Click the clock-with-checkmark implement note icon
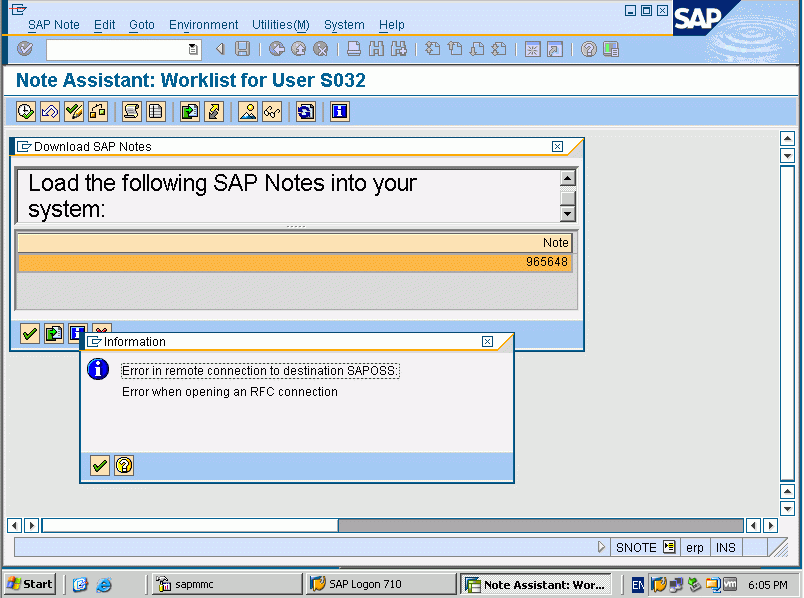This screenshot has height=598, width=804. pos(26,111)
